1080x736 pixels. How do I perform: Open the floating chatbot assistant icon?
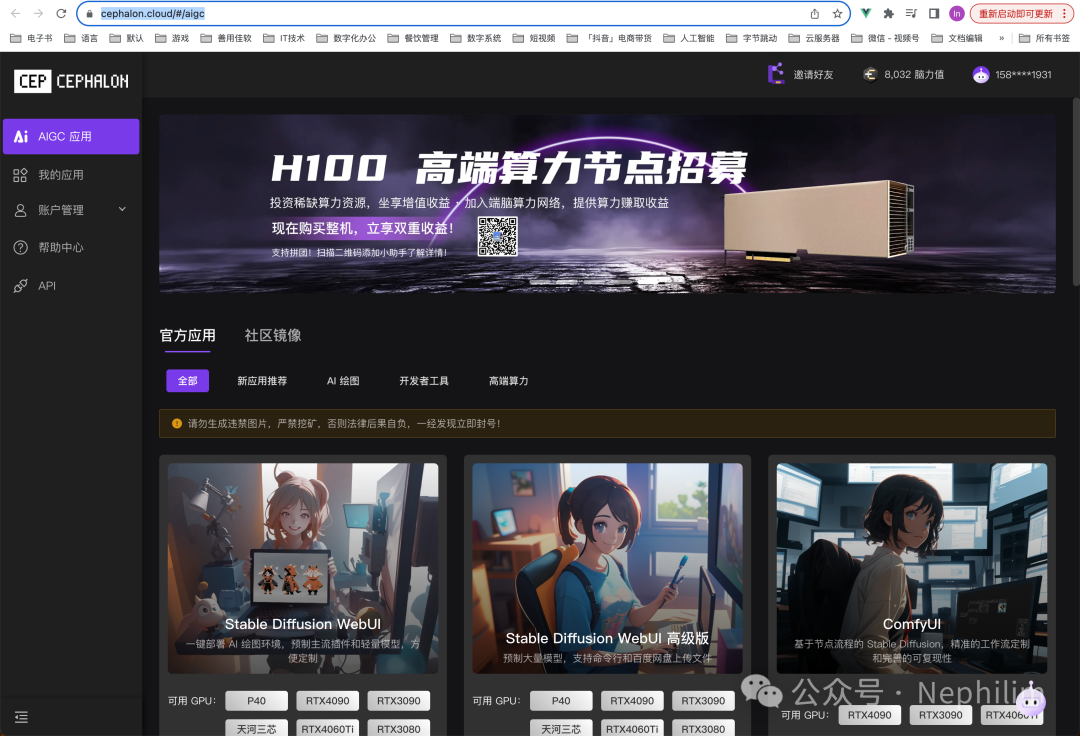click(x=1030, y=700)
